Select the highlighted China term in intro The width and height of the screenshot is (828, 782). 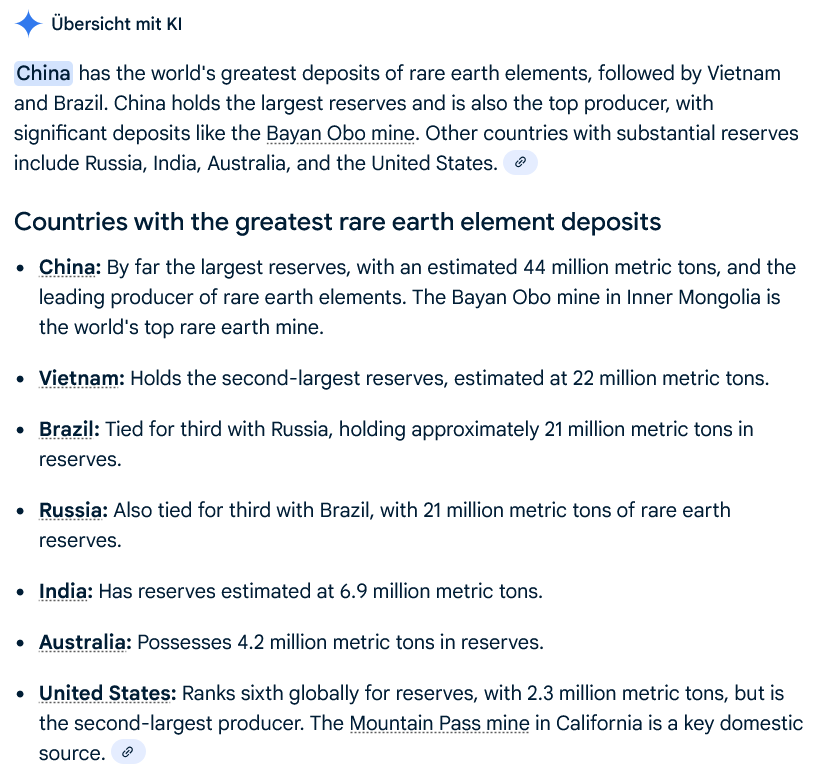43,73
